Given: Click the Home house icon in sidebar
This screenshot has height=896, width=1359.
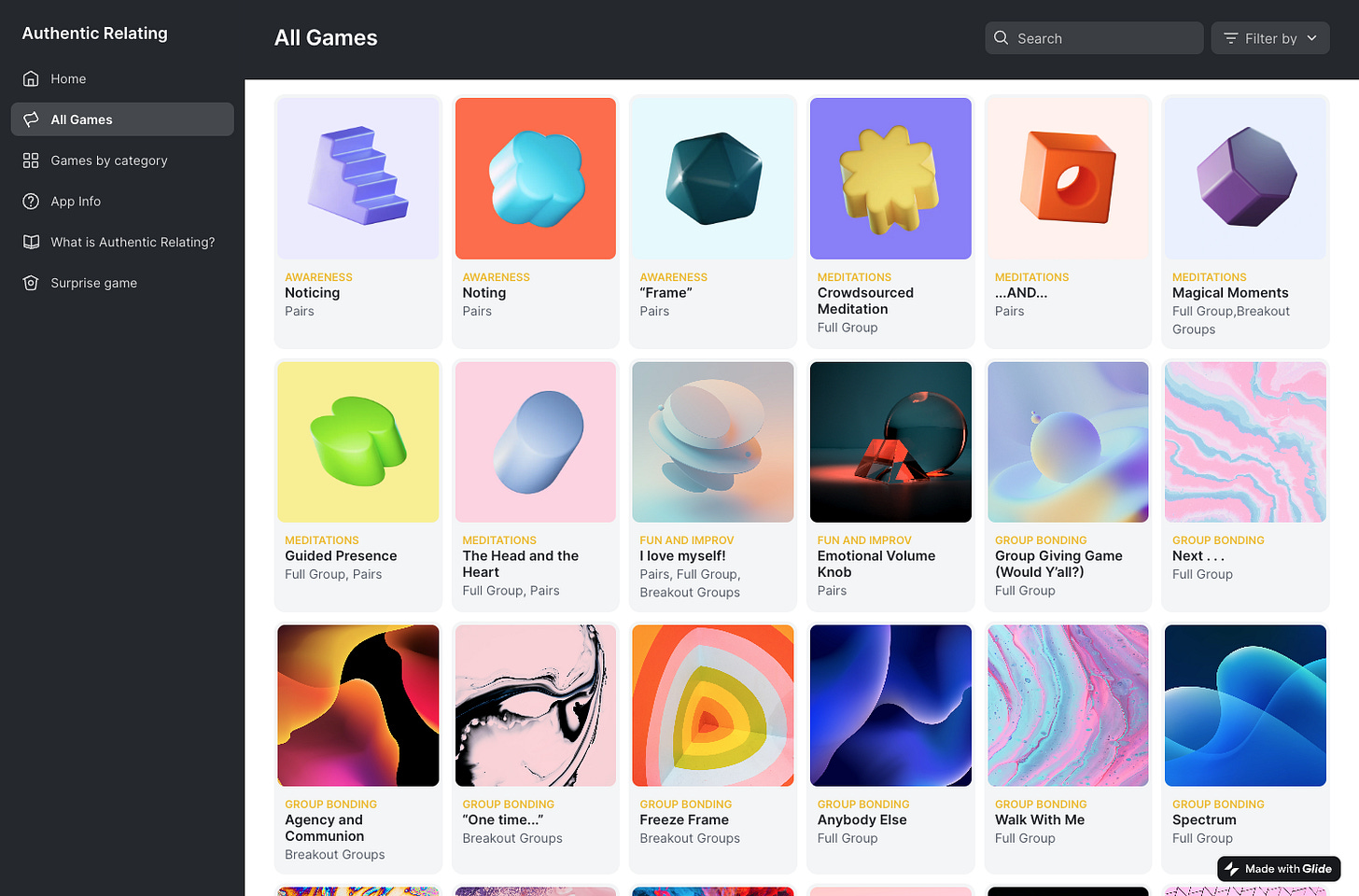Looking at the screenshot, I should point(31,78).
